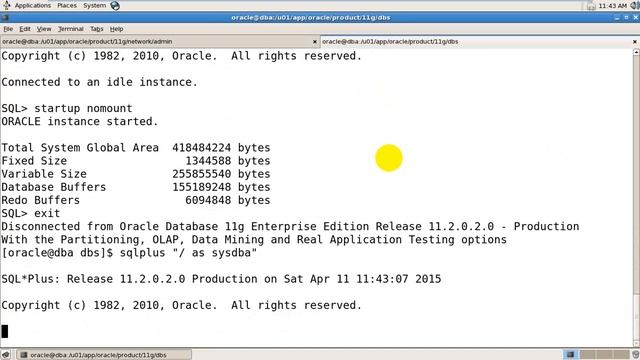The height and width of the screenshot is (360, 640).
Task: Click the value 255855540
Action: [x=202, y=174]
